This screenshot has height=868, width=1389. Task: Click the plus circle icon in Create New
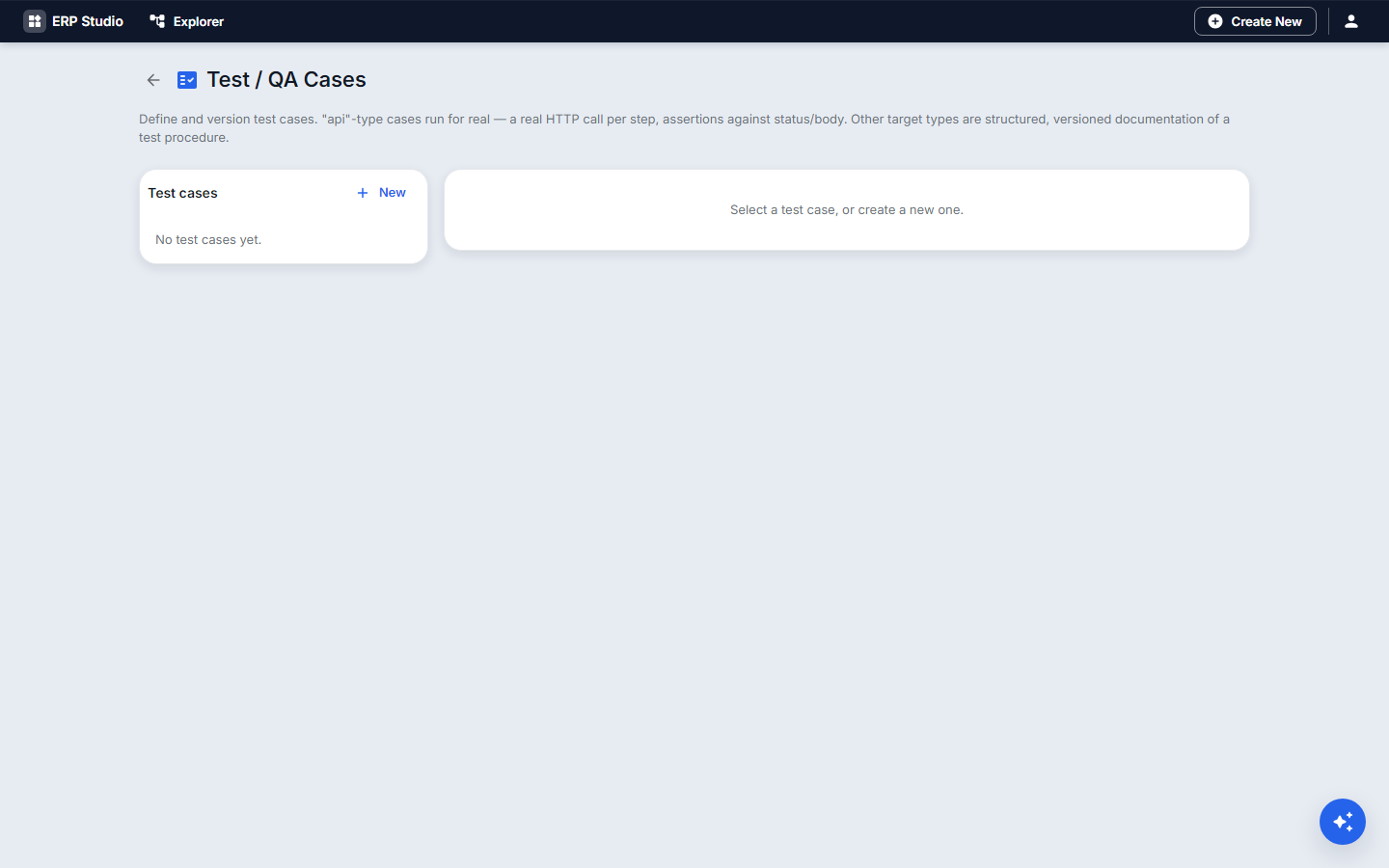tap(1215, 21)
